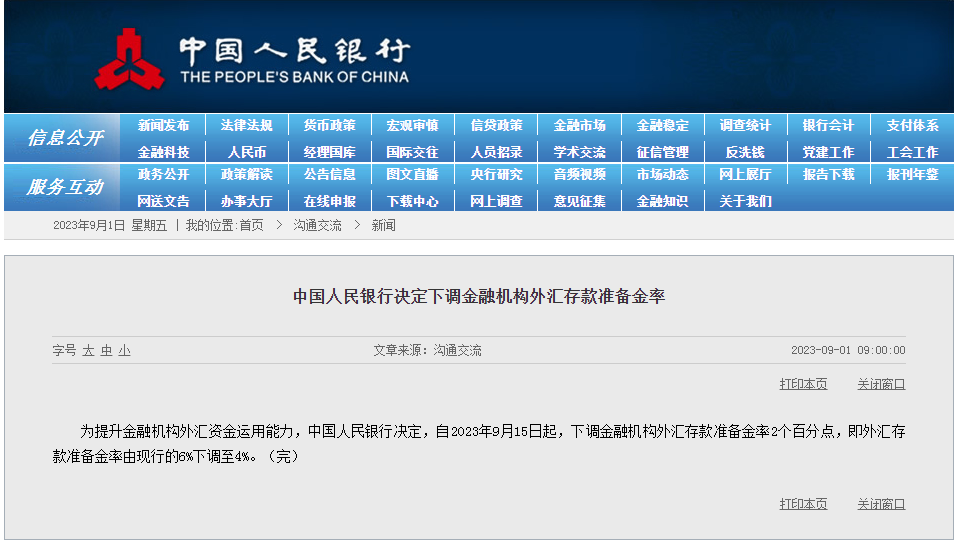Select 征信管理 menu entry

[x=663, y=152]
